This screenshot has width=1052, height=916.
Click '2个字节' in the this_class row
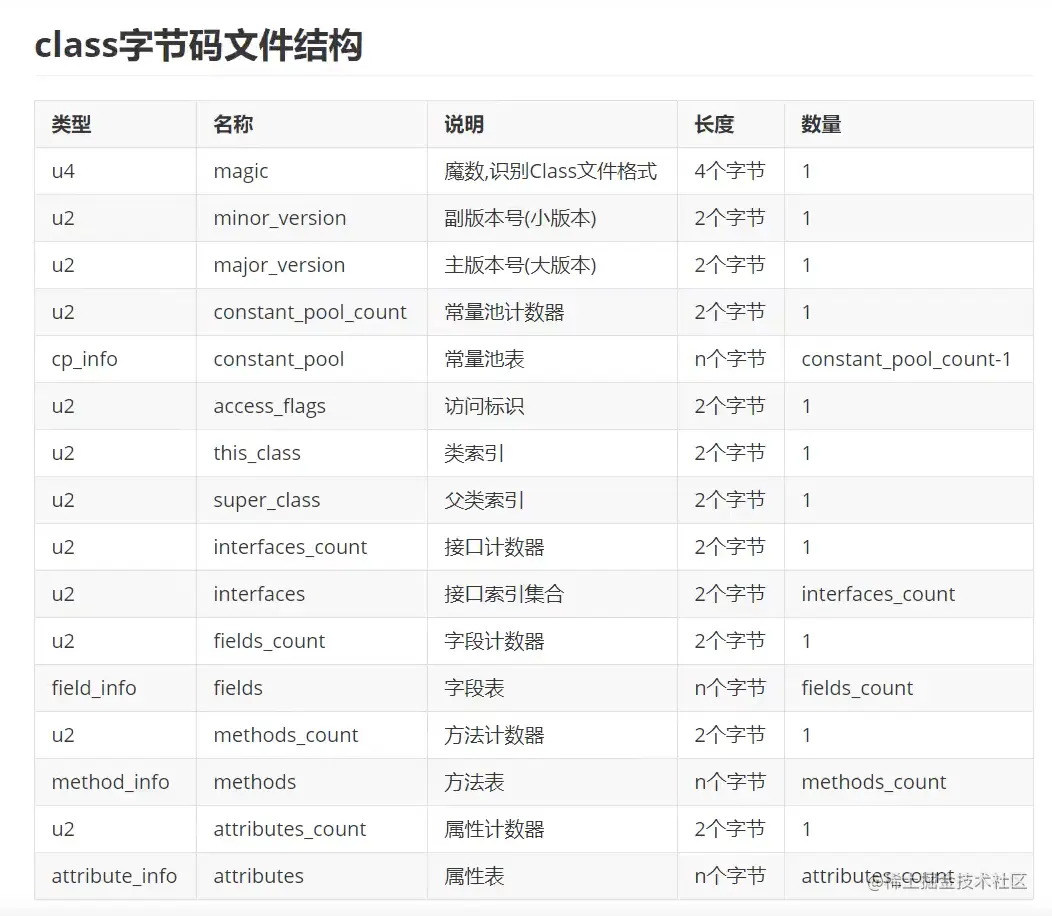(x=729, y=453)
